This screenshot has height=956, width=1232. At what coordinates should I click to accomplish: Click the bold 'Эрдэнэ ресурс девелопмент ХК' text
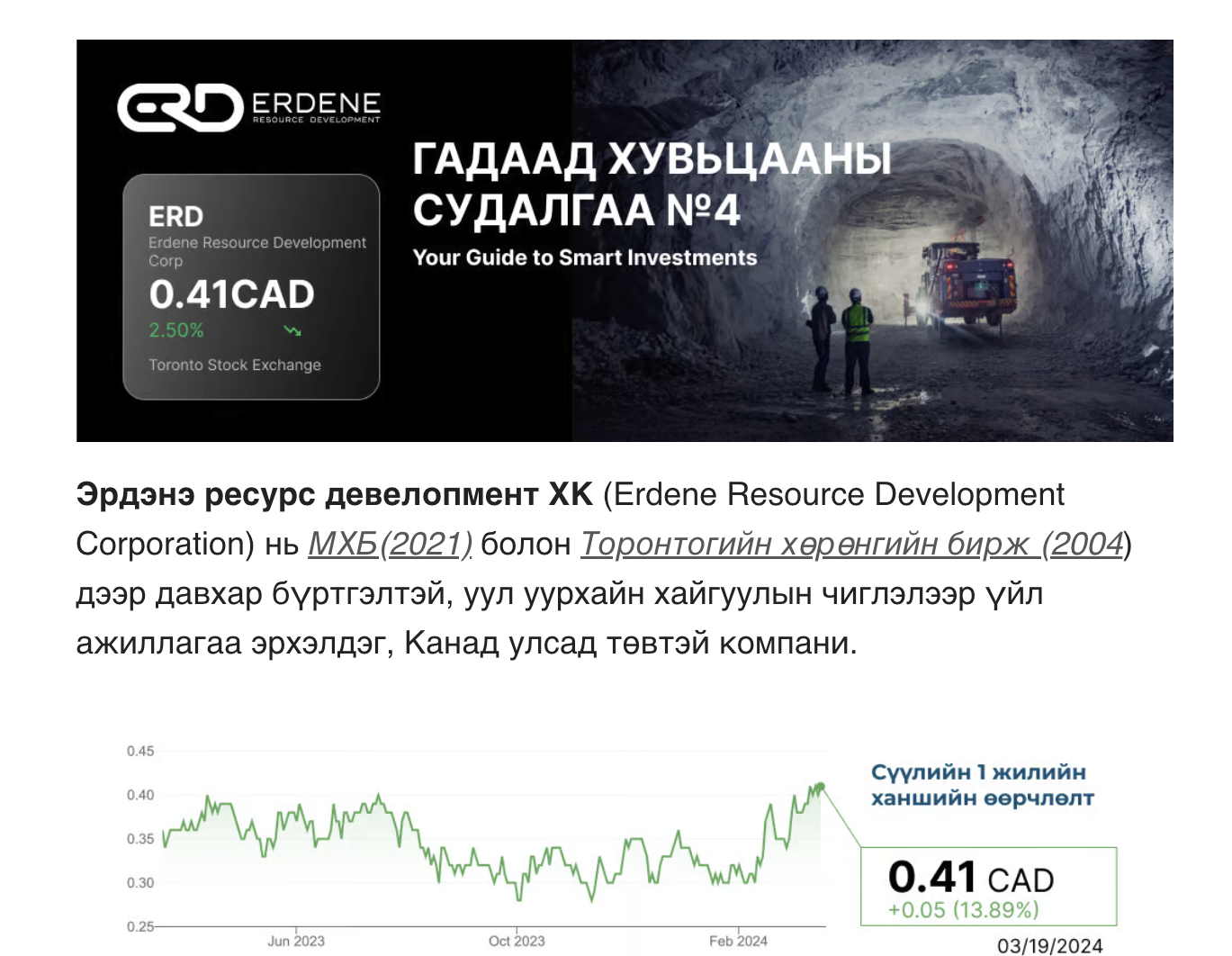point(335,494)
